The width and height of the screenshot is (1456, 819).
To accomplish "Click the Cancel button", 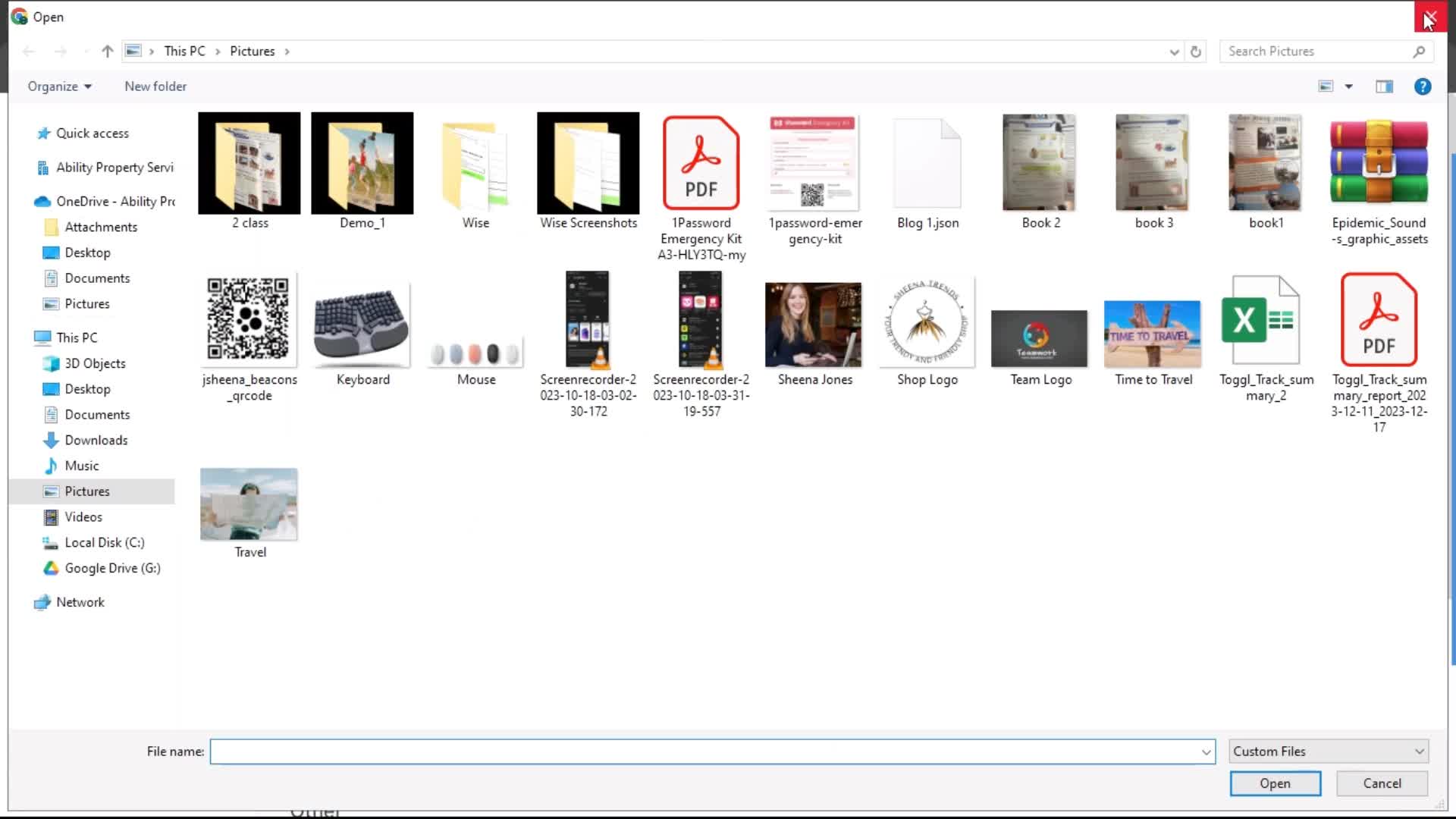I will pos(1382,783).
